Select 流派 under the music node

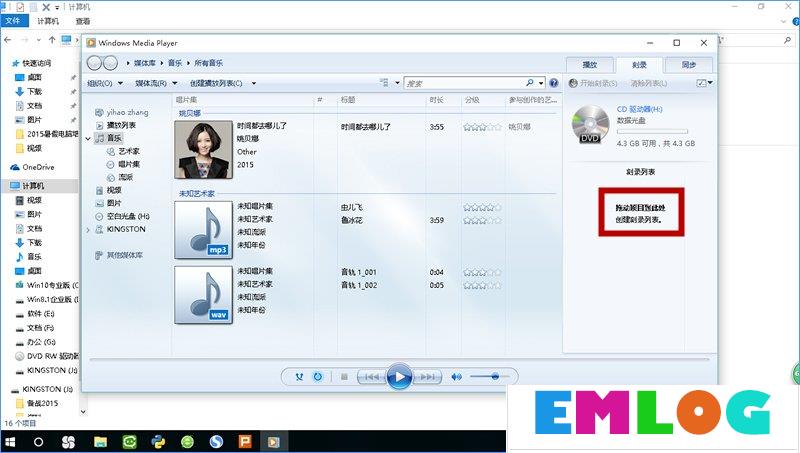pos(120,177)
